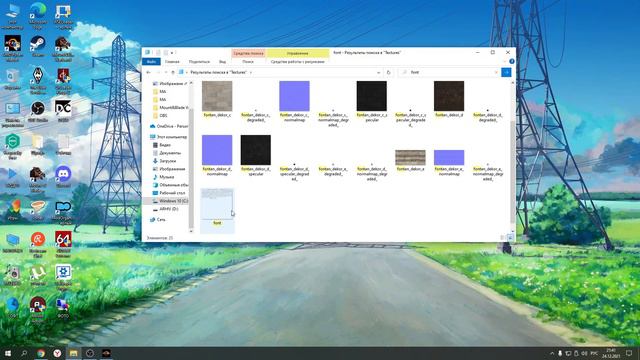Open the address bar history dropdown
The height and width of the screenshot is (360, 640).
(378, 72)
